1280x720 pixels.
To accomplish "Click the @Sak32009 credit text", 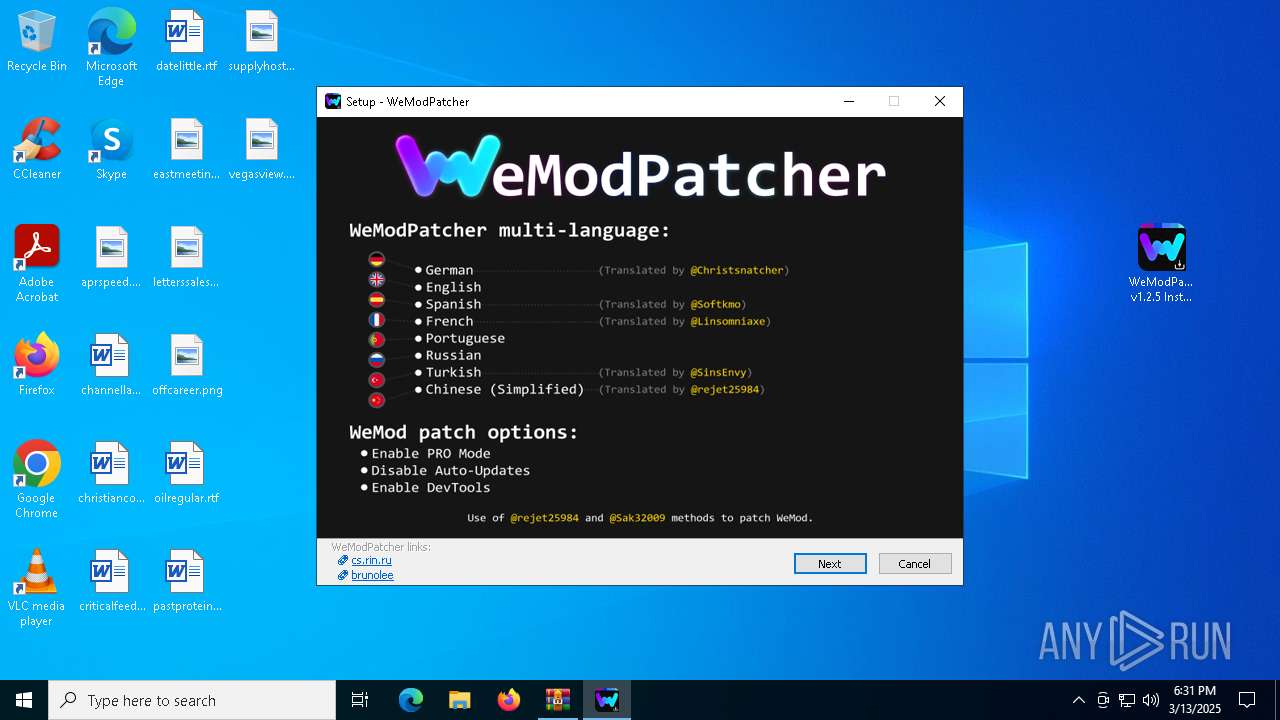I will [x=637, y=518].
